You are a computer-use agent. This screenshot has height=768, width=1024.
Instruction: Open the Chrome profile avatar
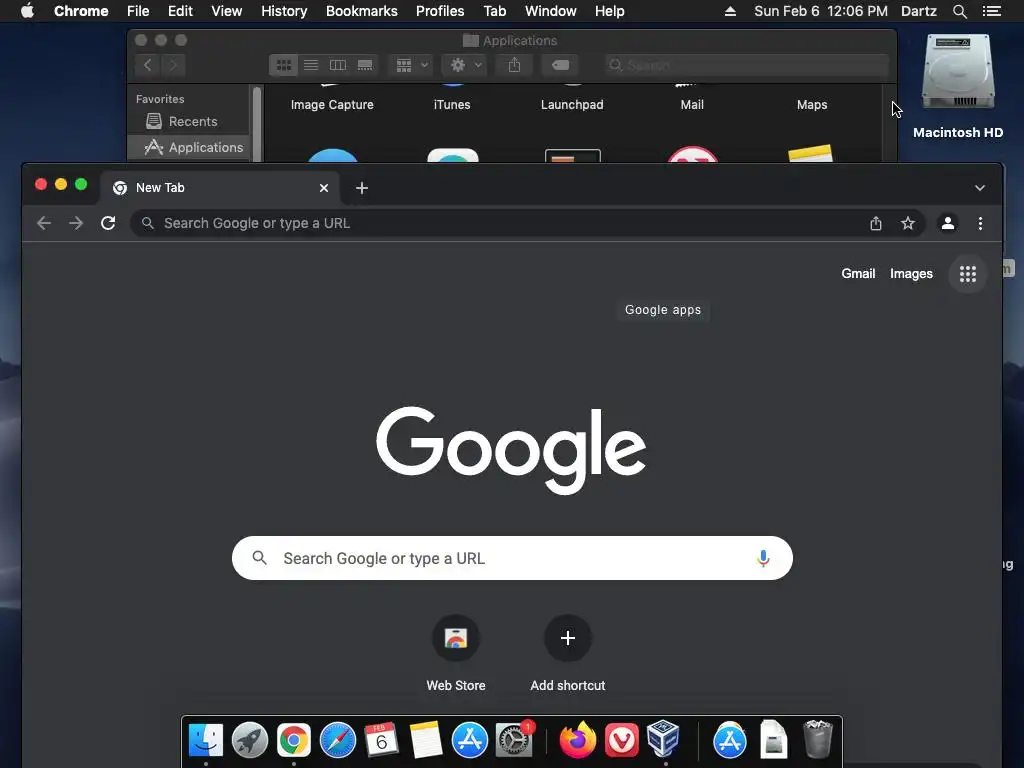[x=948, y=223]
